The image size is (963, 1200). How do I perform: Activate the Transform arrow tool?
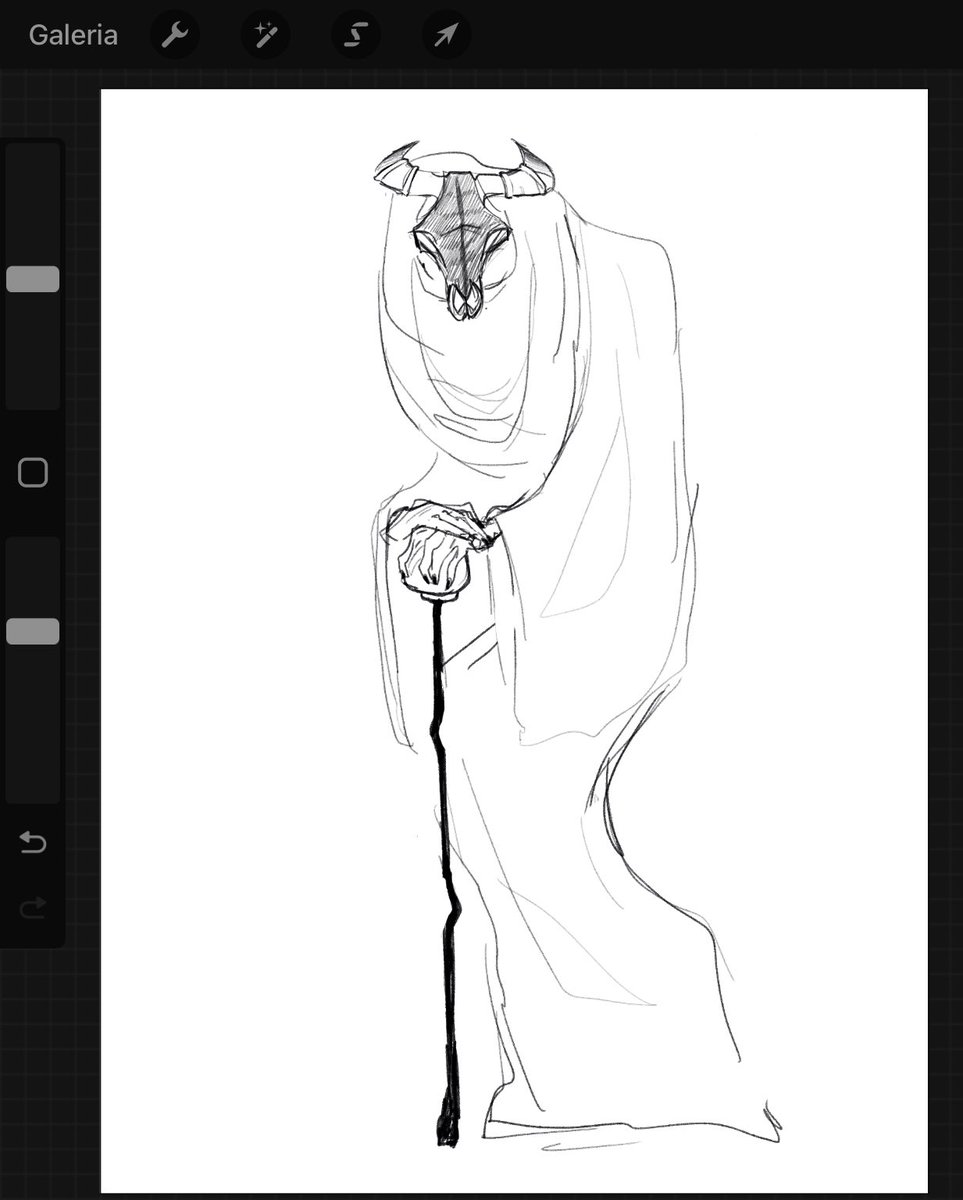(x=446, y=35)
